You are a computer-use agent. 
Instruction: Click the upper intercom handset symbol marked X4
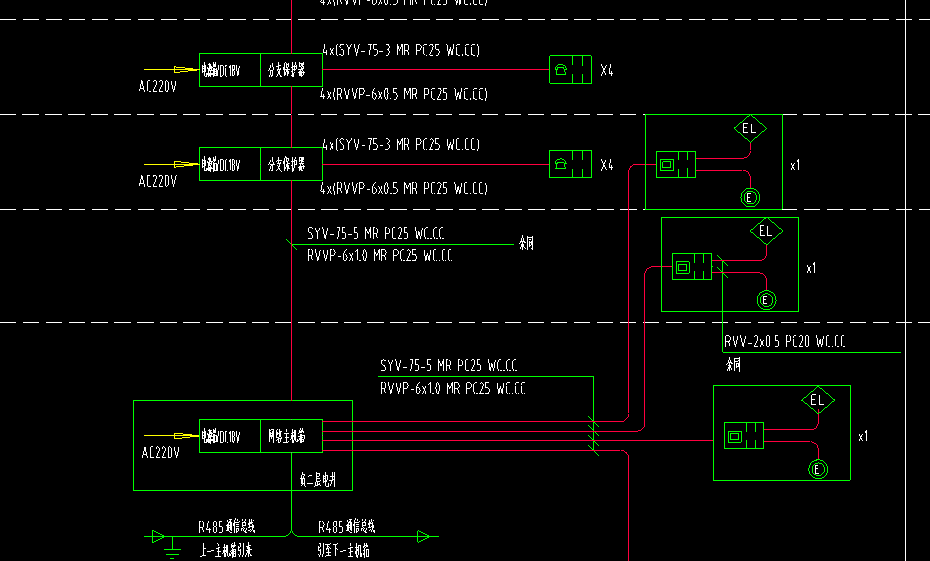tap(571, 70)
